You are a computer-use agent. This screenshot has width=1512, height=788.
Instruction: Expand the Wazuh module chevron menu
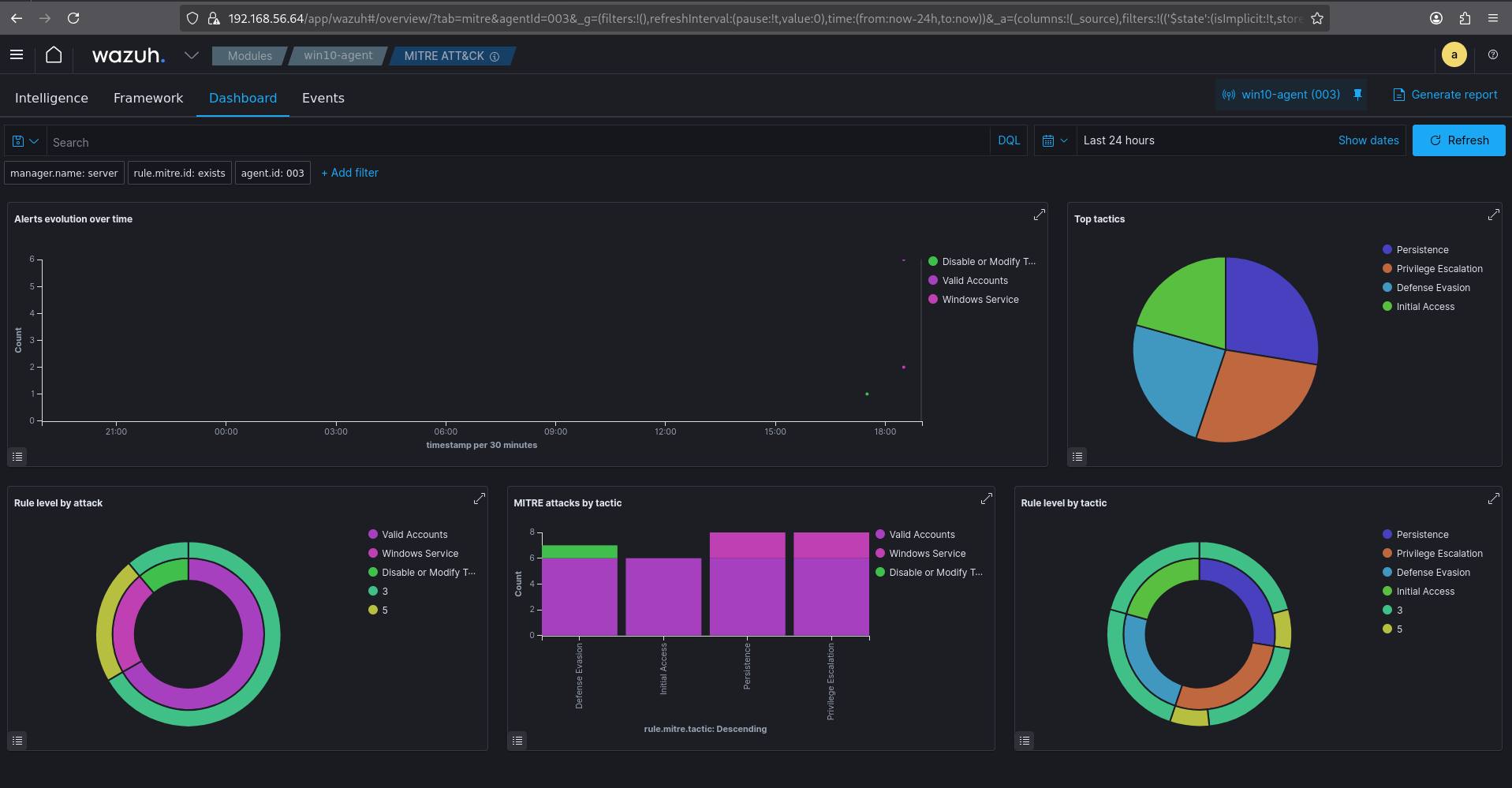(191, 55)
